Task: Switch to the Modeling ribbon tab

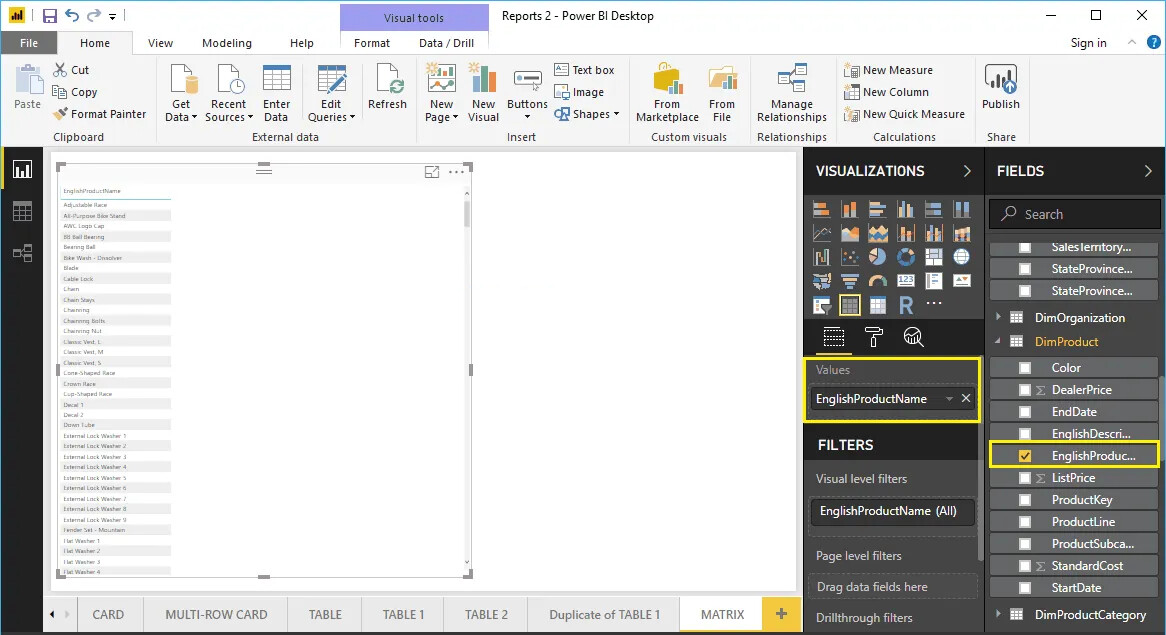Action: tap(226, 43)
